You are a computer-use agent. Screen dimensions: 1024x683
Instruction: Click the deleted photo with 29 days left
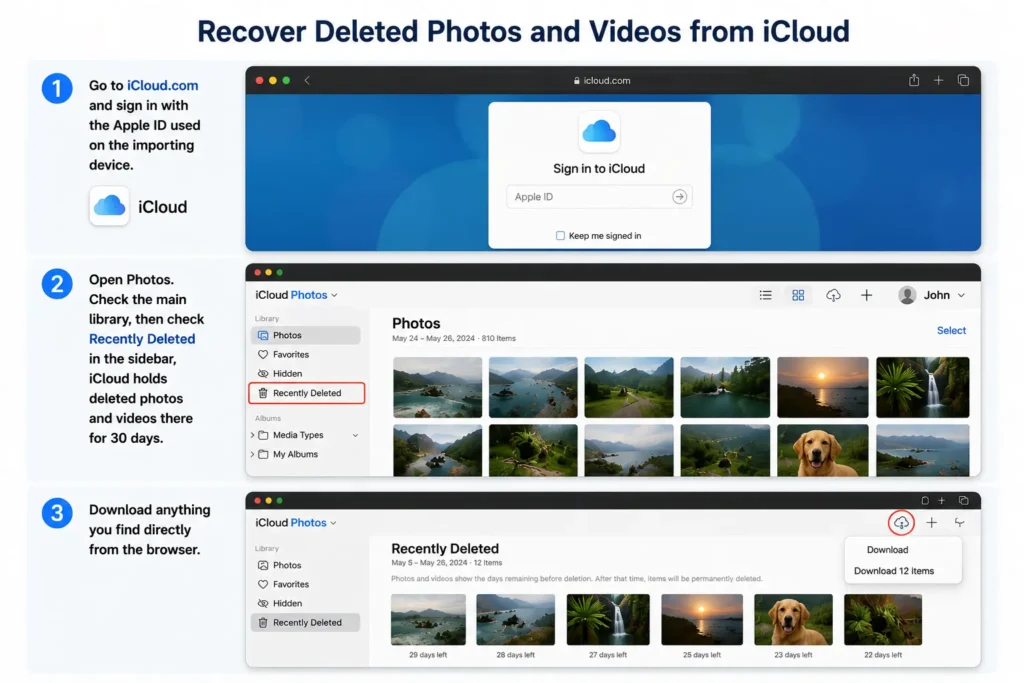pyautogui.click(x=428, y=619)
